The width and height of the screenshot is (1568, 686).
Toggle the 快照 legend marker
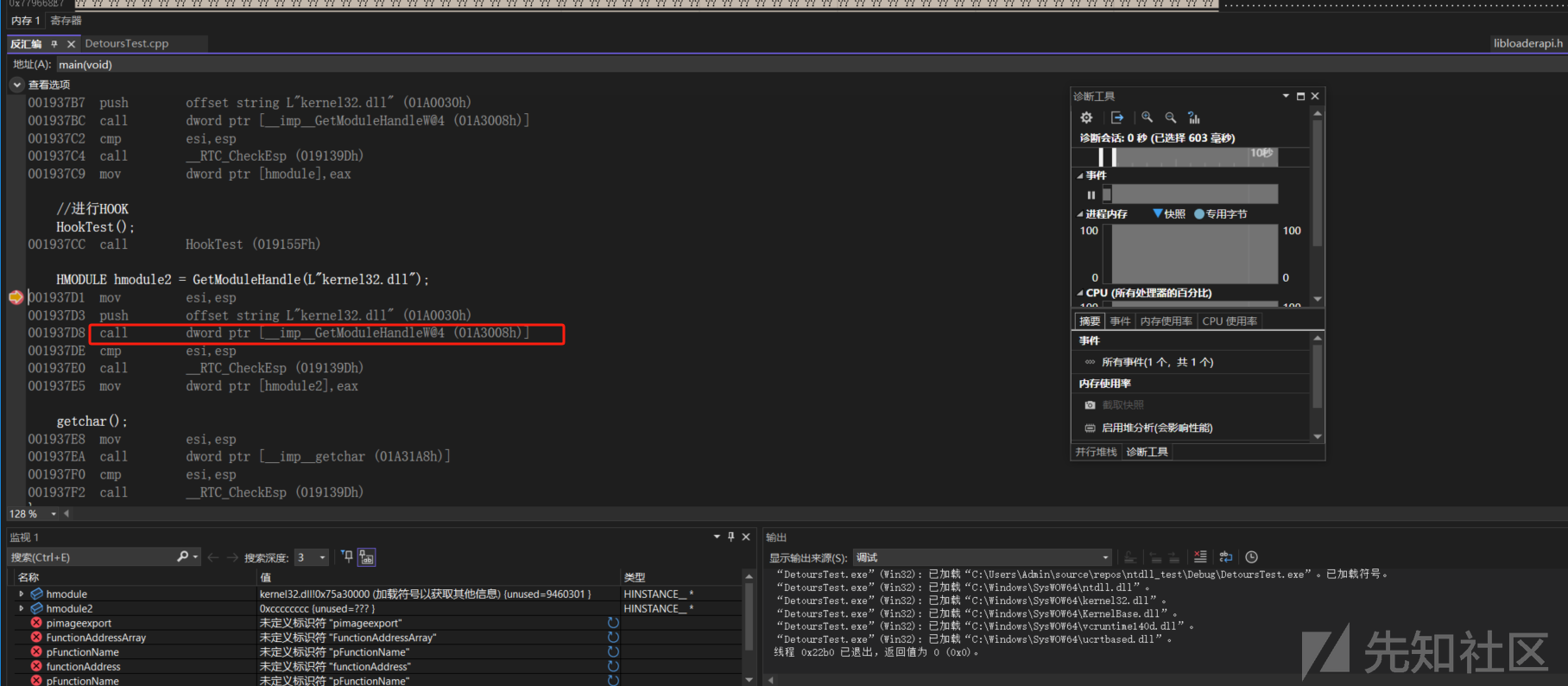tap(1158, 213)
